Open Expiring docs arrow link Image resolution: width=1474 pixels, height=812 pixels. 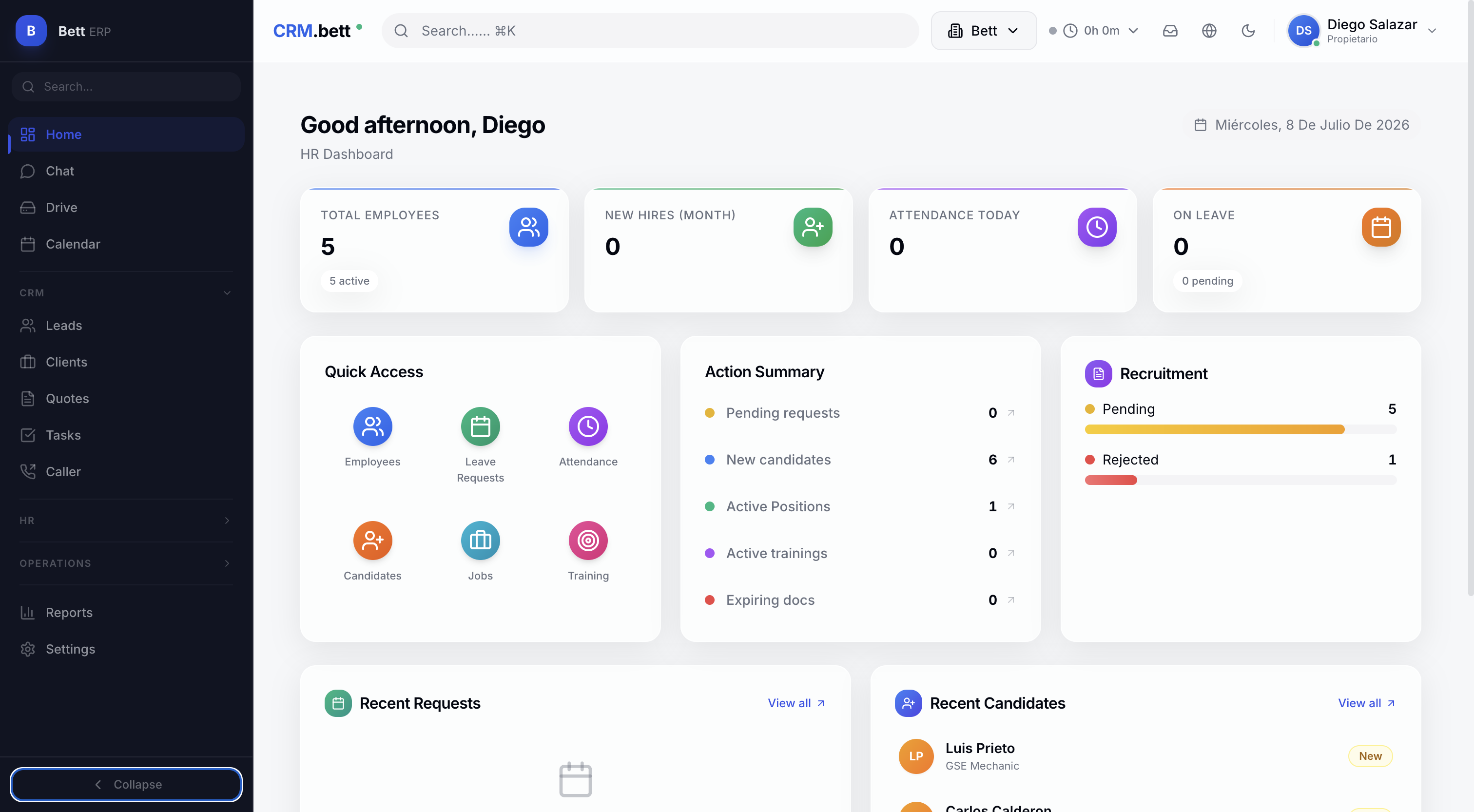(x=1011, y=600)
